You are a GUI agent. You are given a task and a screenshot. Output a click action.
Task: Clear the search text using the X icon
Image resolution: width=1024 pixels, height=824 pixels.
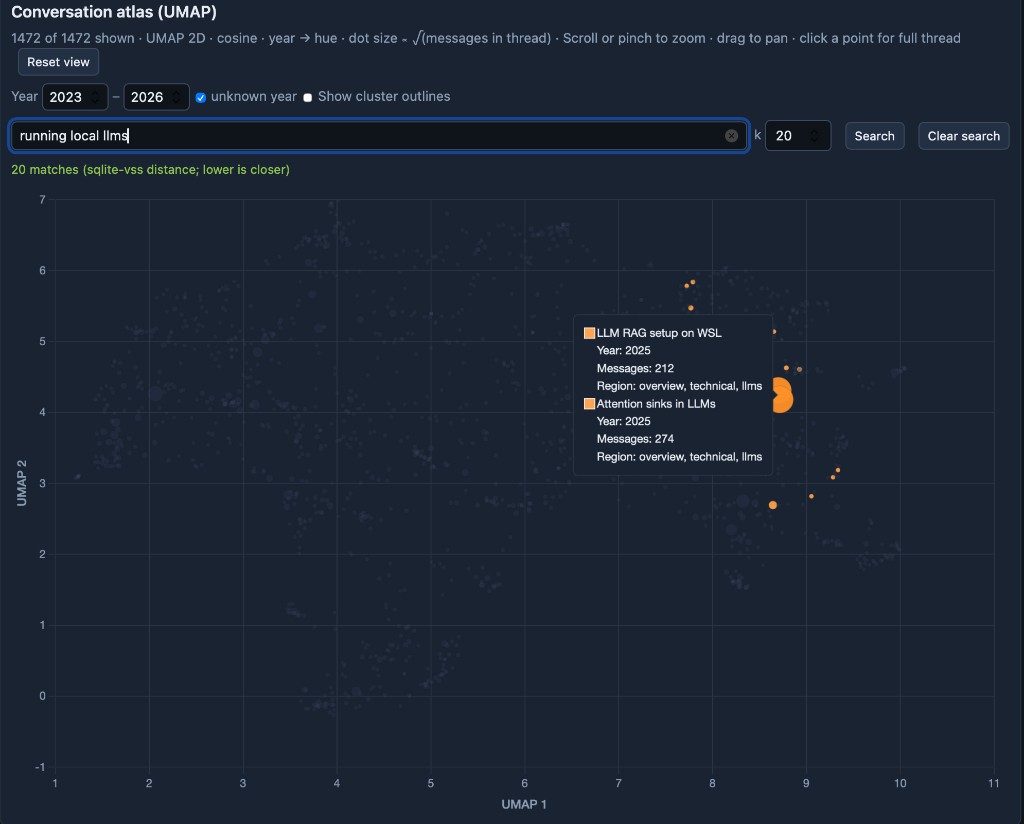tap(731, 136)
